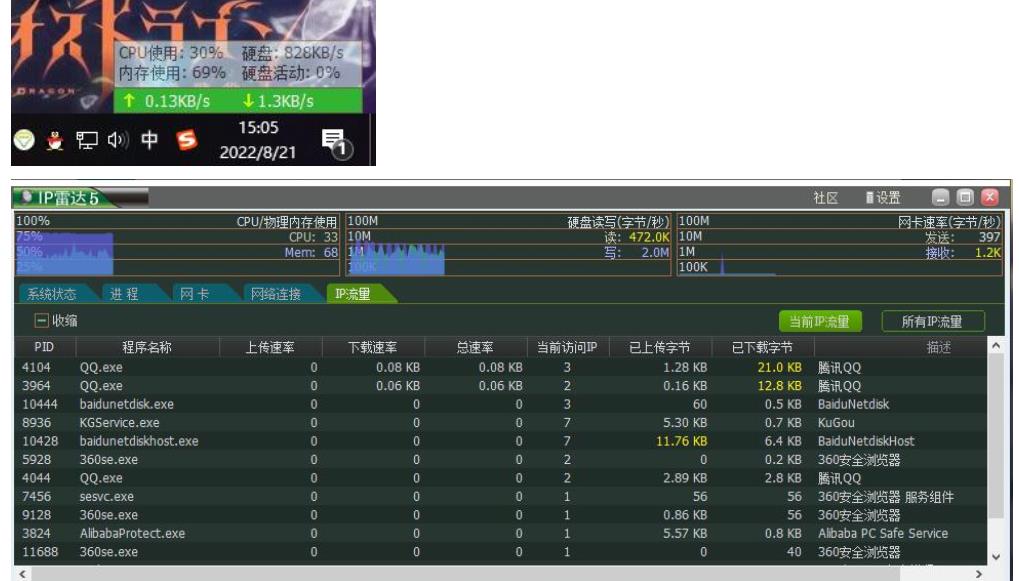Select the 360se.exe row with PID 9128
Image resolution: width=1019 pixels, height=581 pixels.
coord(500,515)
